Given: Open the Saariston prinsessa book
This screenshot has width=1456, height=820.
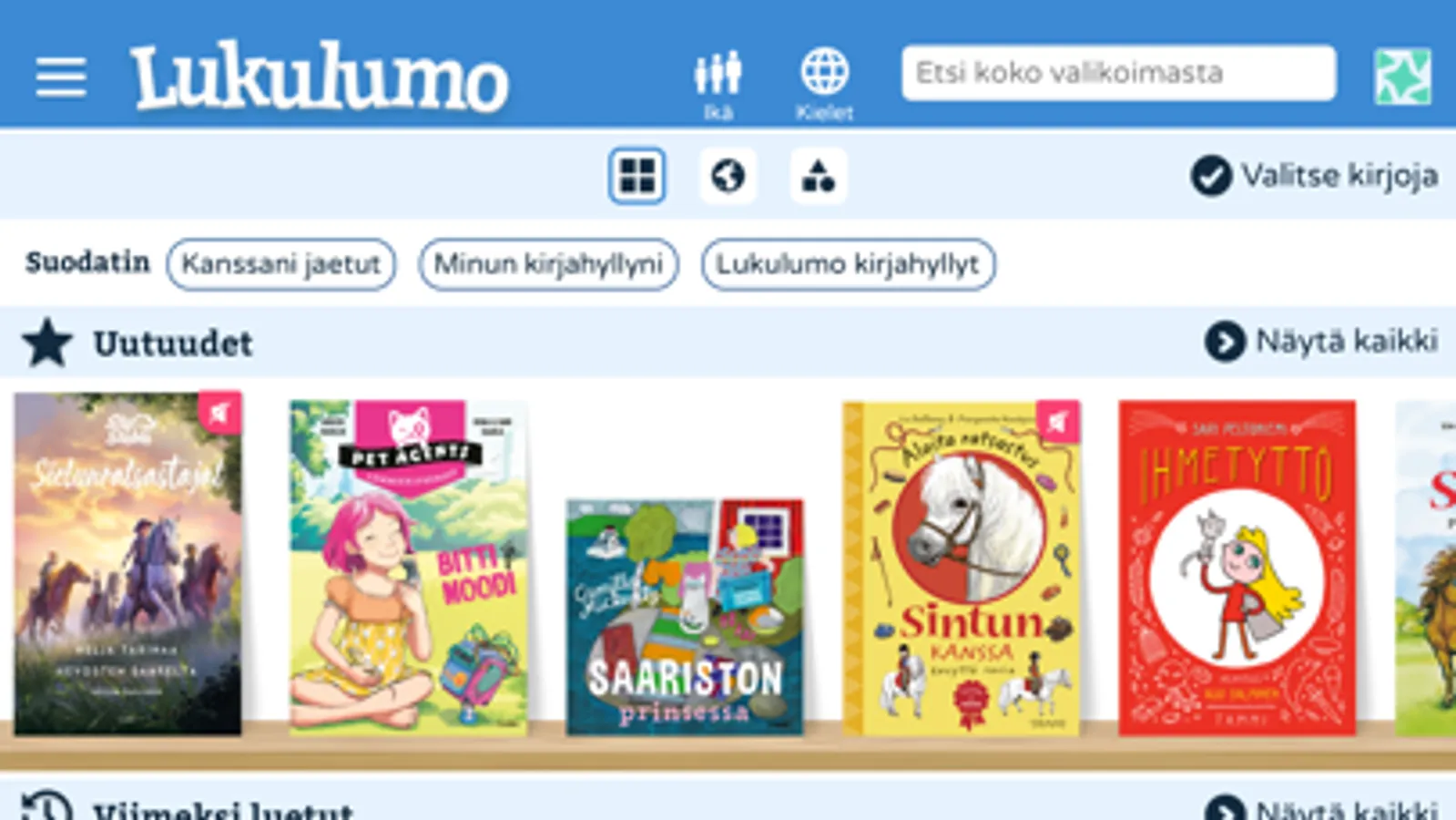Looking at the screenshot, I should tap(685, 617).
